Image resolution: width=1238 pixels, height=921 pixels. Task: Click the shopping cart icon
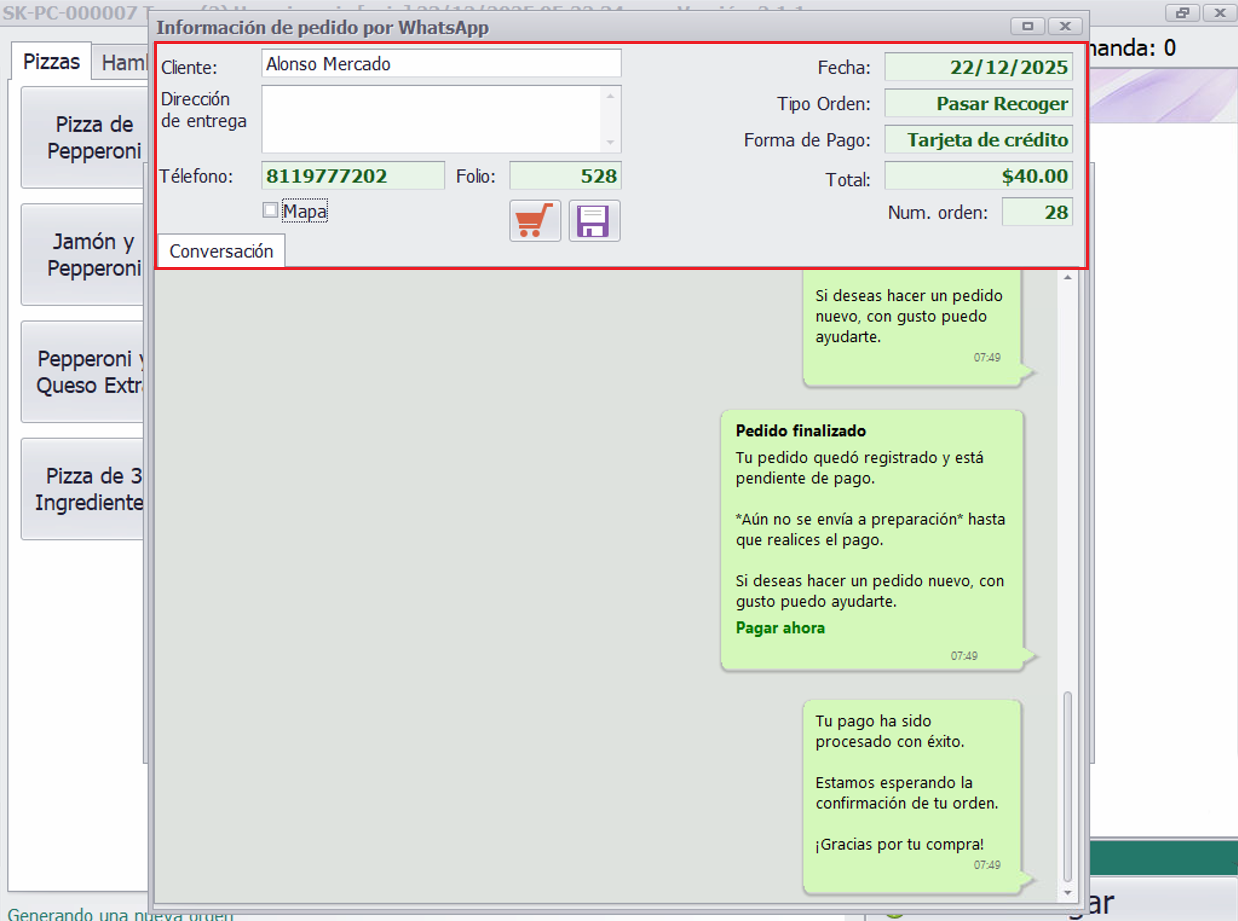(535, 220)
